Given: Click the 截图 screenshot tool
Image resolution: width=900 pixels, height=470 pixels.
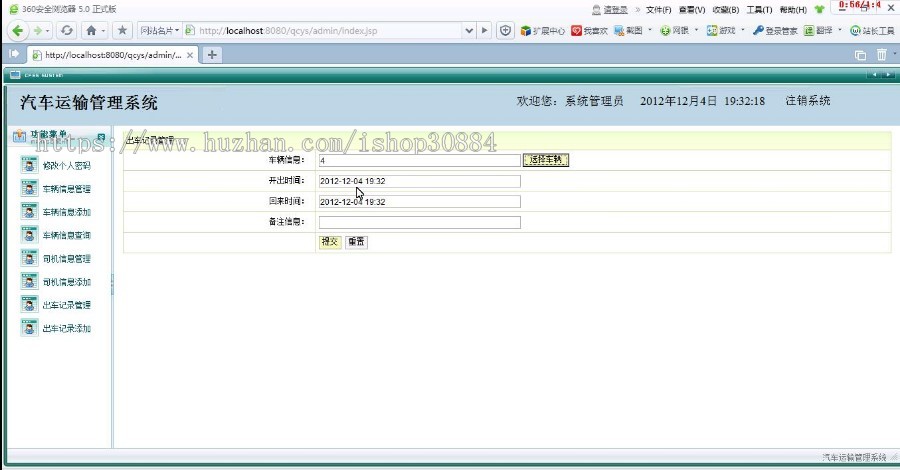Looking at the screenshot, I should pos(628,30).
